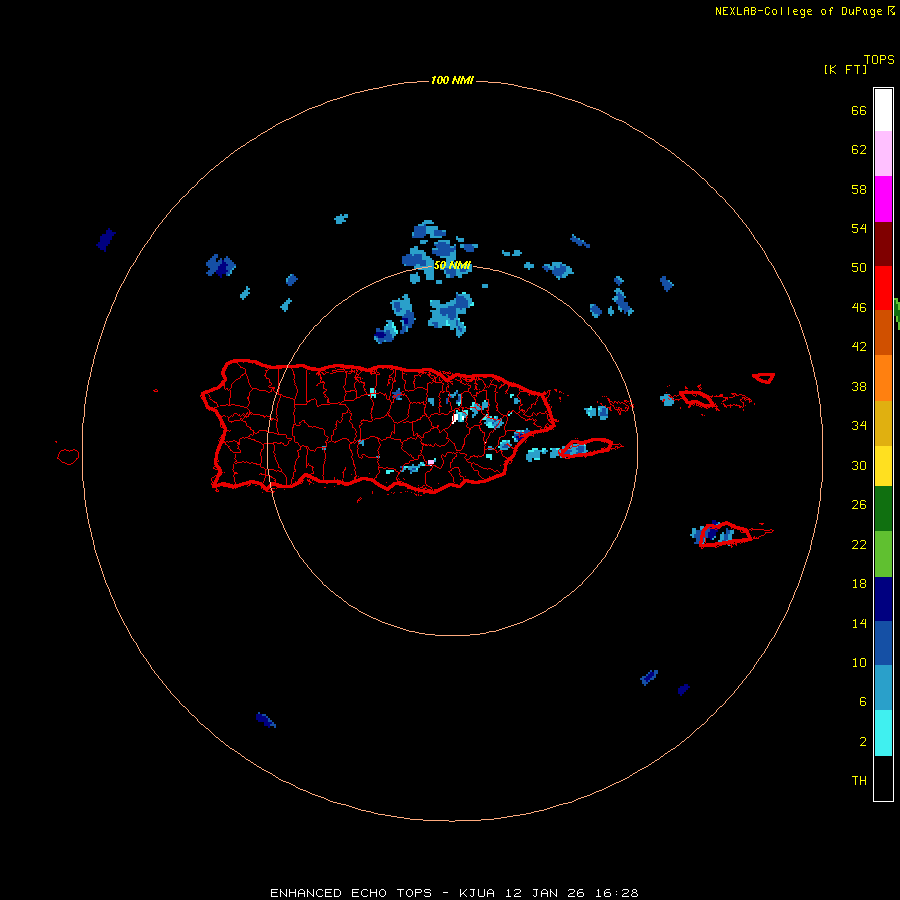Click the 14 legend value
The height and width of the screenshot is (900, 900).
859,623
